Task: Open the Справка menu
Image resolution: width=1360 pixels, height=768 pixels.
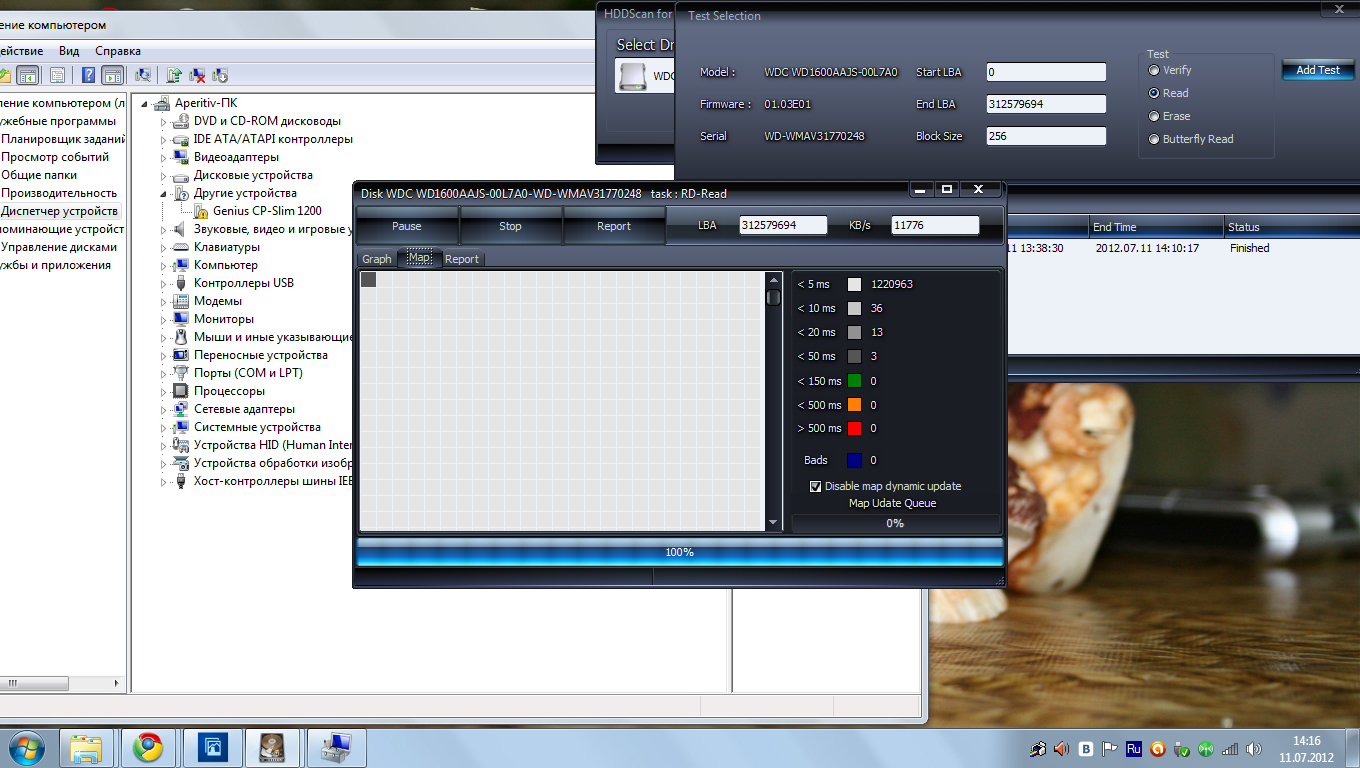Action: click(118, 51)
